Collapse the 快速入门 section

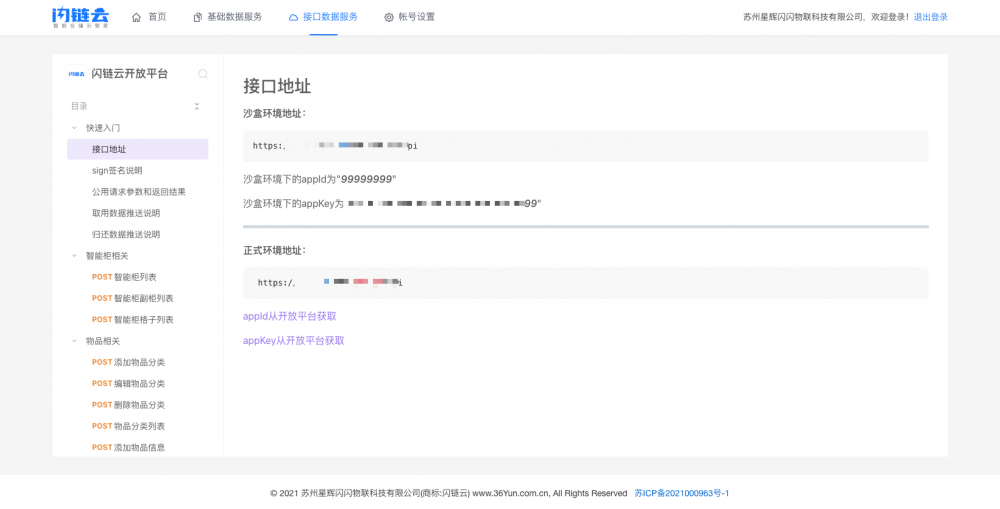click(x=74, y=128)
